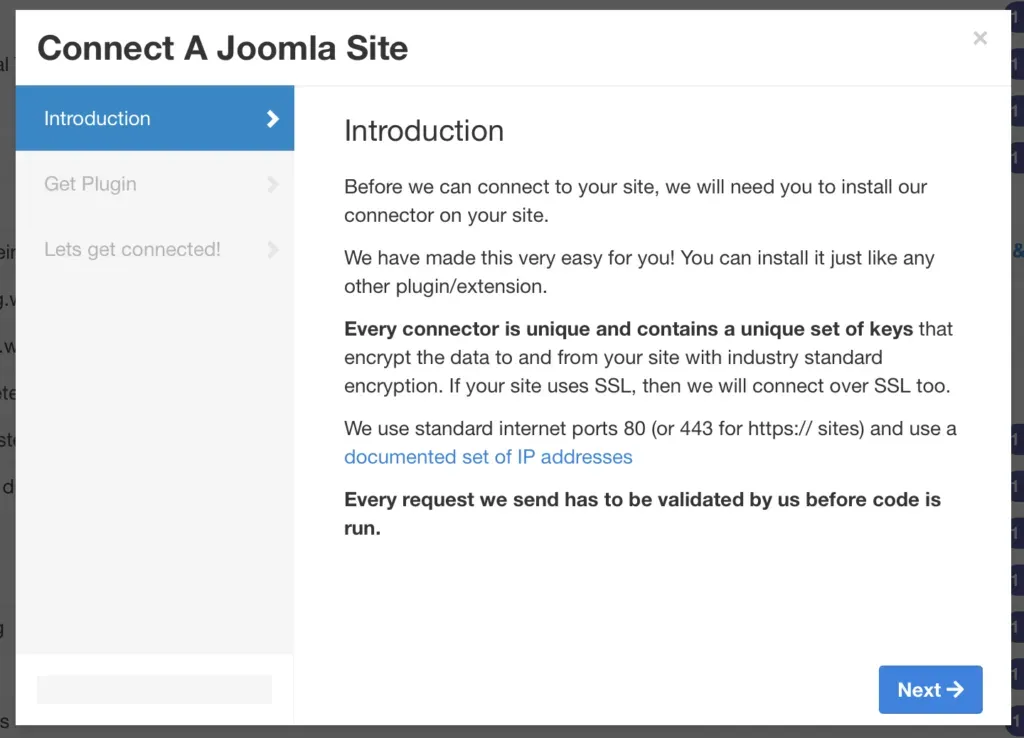This screenshot has height=738, width=1024.
Task: Click the "1" badge beside the dialog header
Action: 1018,62
